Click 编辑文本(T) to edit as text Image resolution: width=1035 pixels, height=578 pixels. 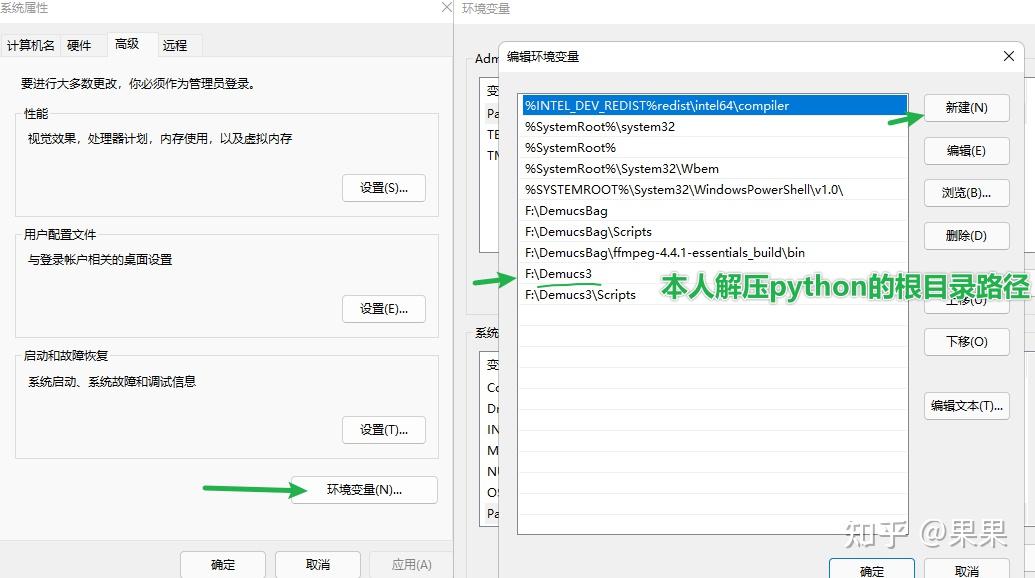click(966, 406)
